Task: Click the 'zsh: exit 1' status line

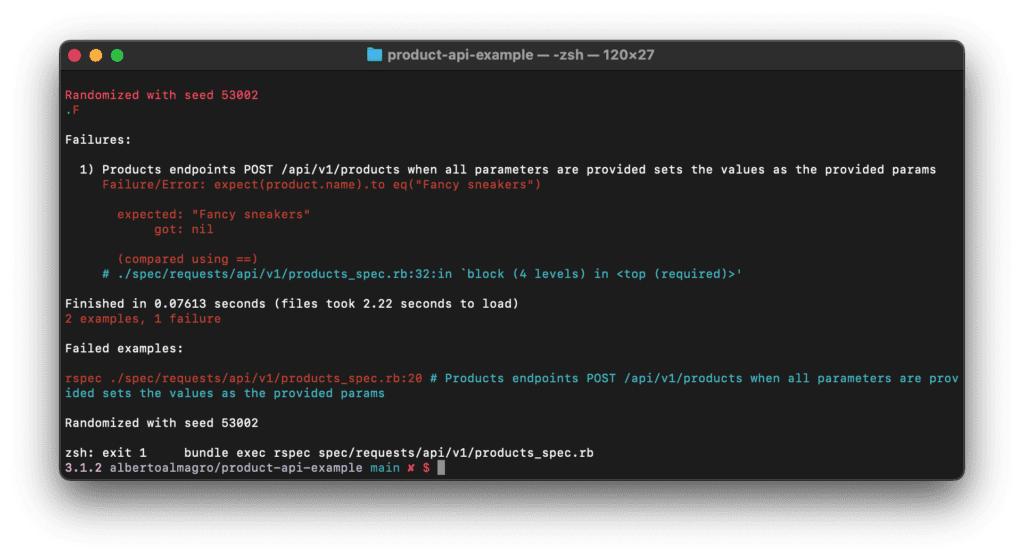Action: click(x=106, y=453)
